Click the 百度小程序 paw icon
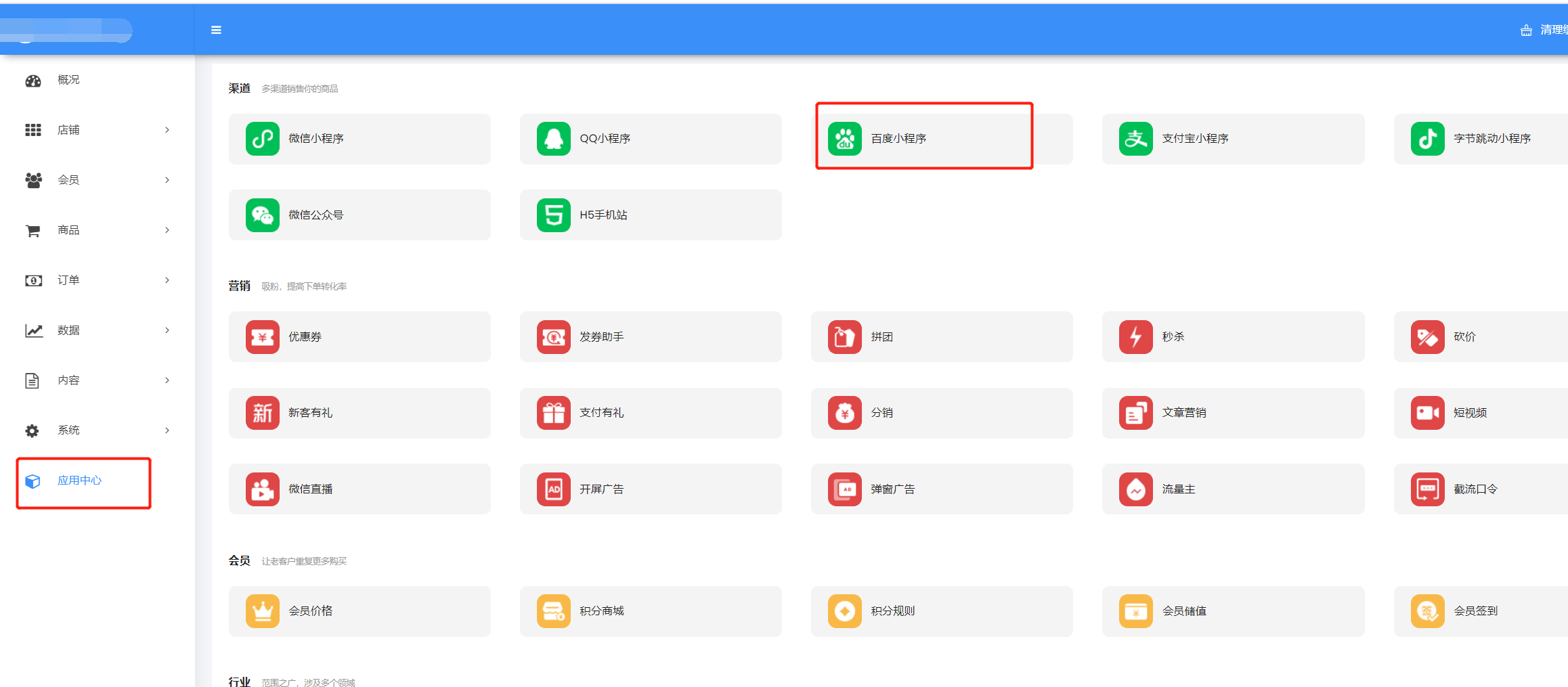Image resolution: width=1568 pixels, height=687 pixels. point(845,139)
